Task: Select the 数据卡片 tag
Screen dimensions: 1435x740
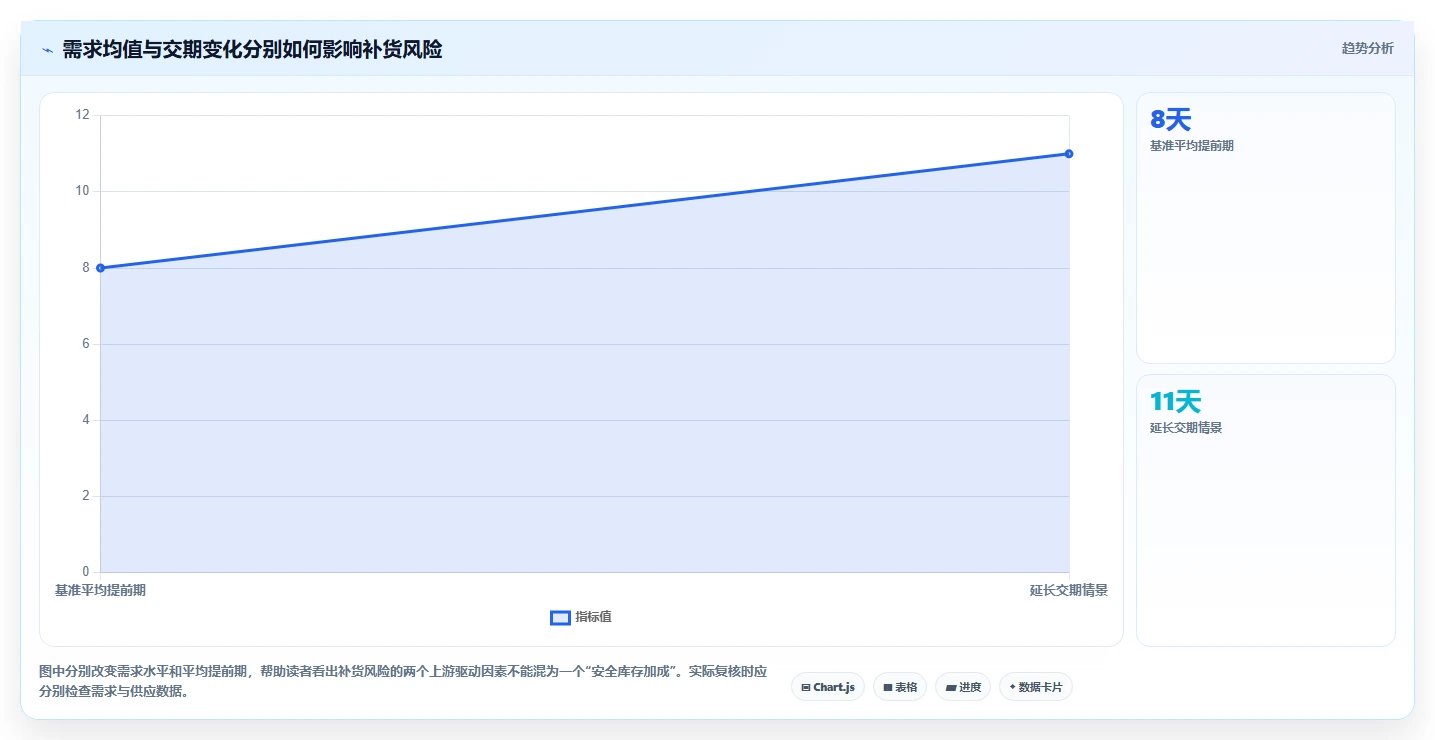Action: (1036, 687)
